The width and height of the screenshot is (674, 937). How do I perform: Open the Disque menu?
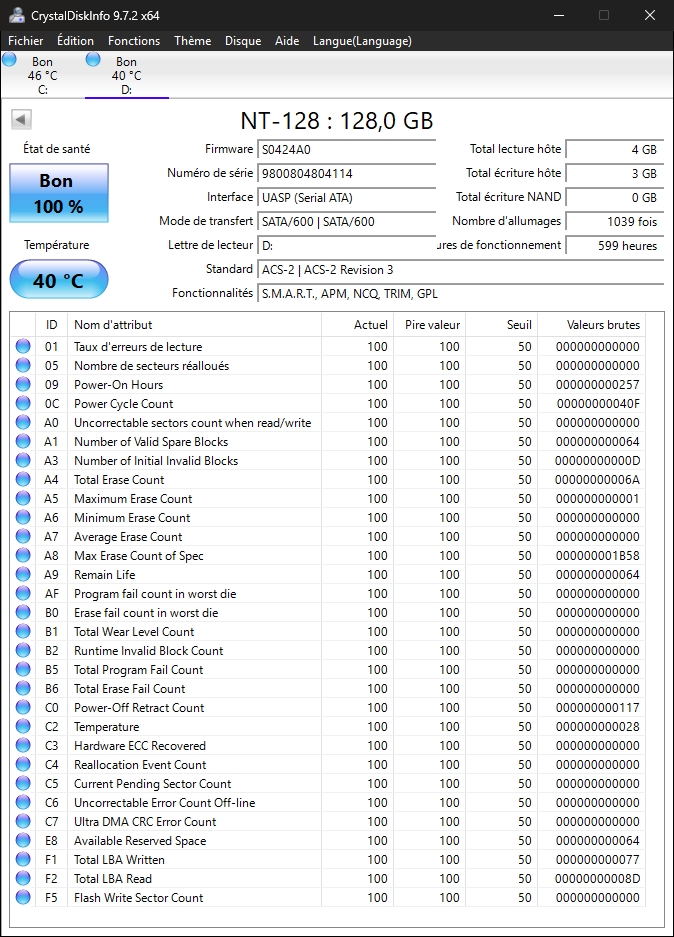pos(243,41)
